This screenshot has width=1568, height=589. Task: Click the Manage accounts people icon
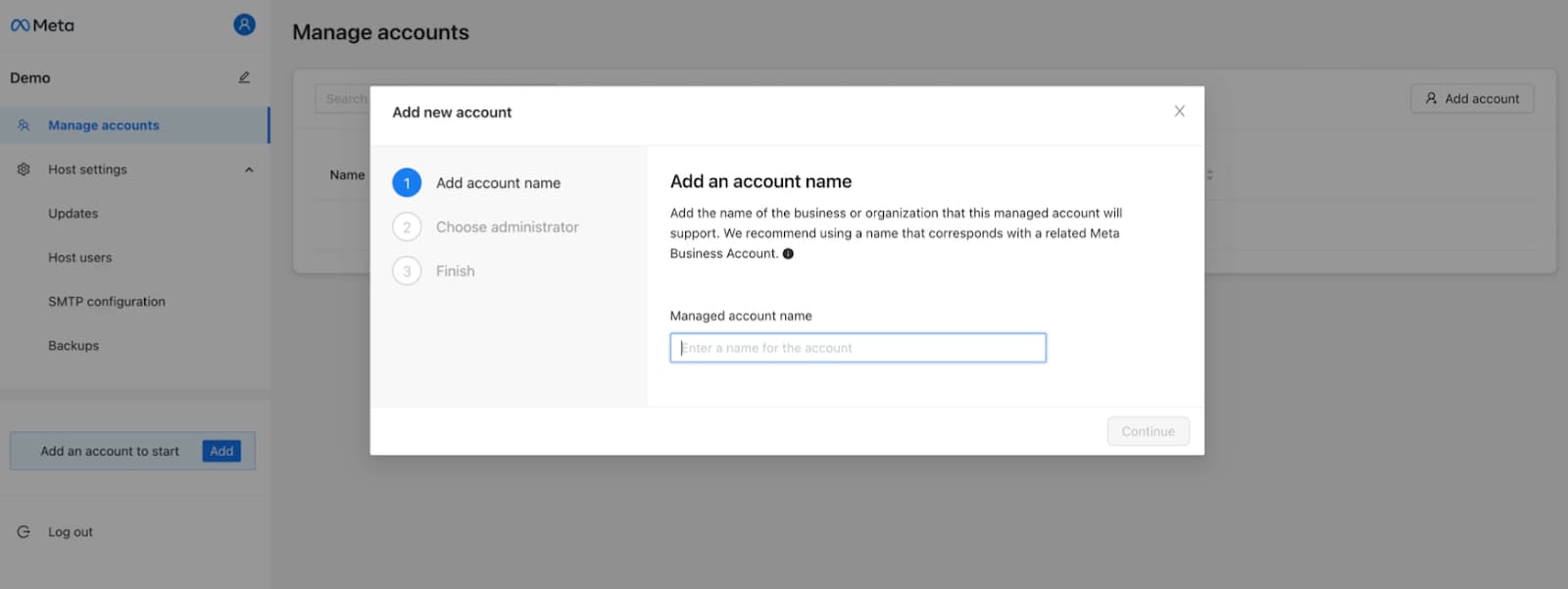[24, 125]
